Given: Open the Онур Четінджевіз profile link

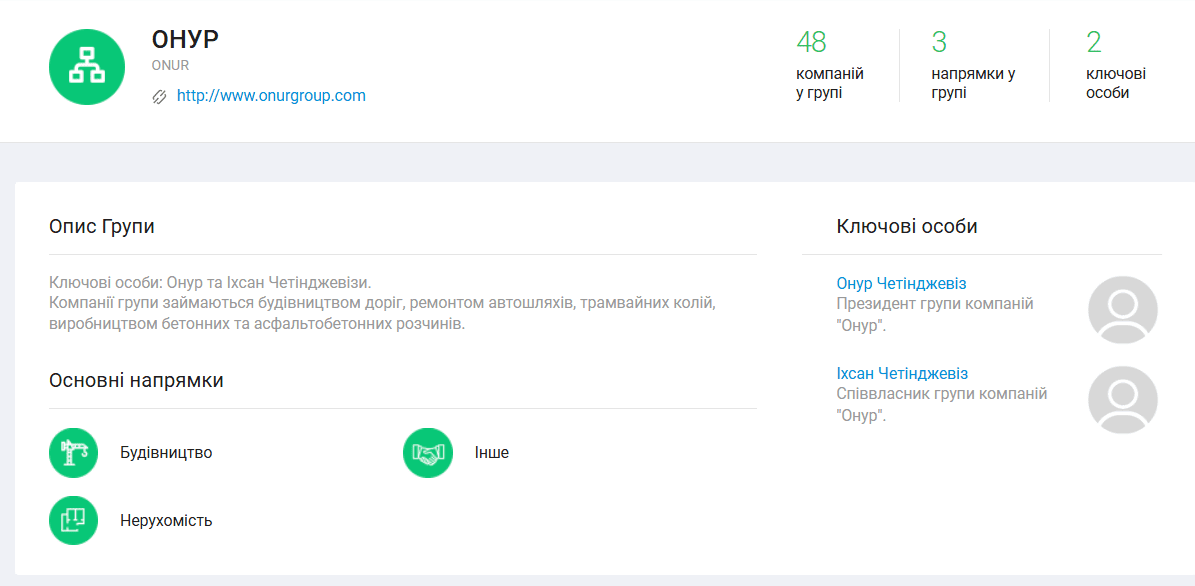Looking at the screenshot, I should 901,284.
